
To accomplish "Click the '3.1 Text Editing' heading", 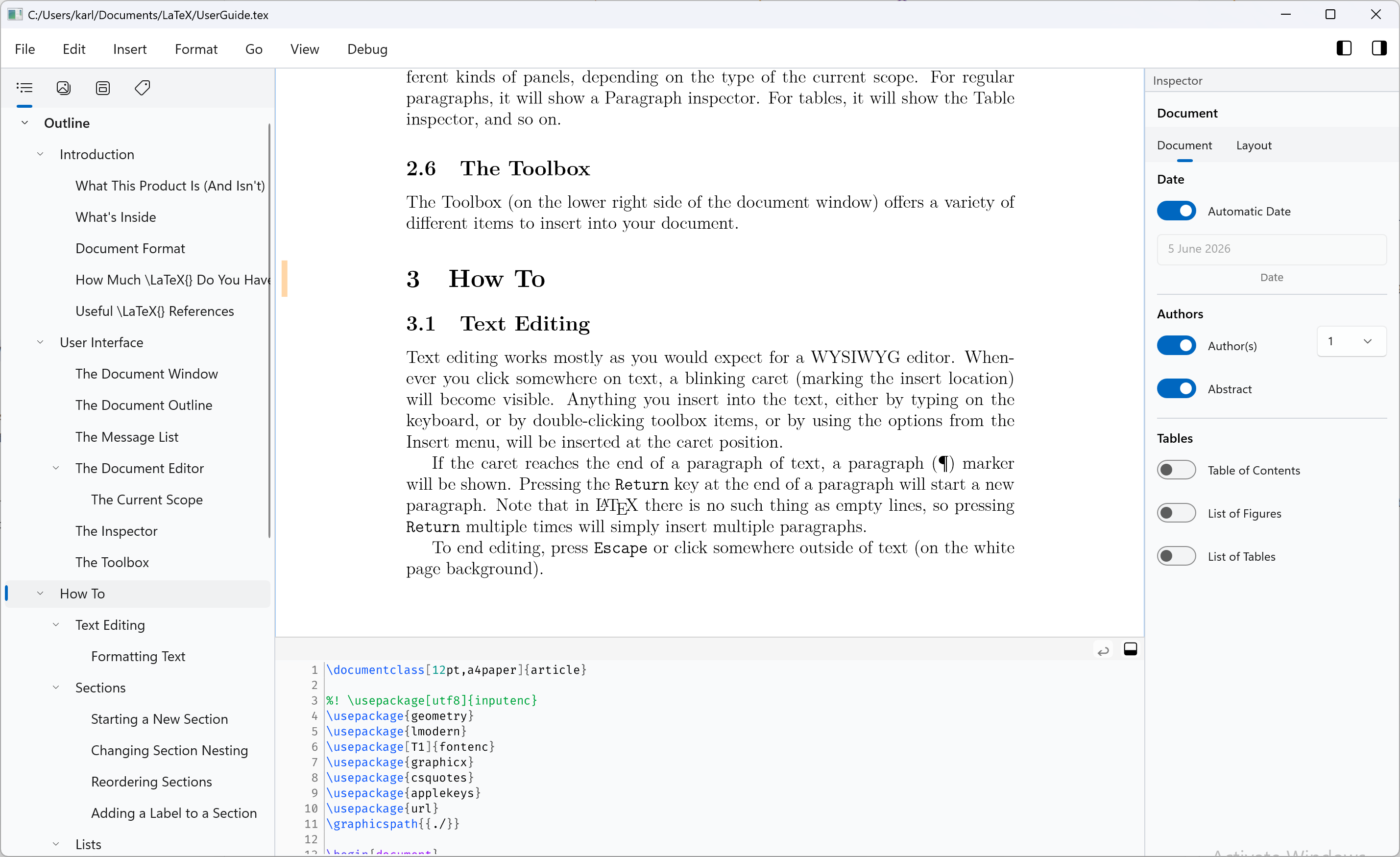I will [498, 323].
